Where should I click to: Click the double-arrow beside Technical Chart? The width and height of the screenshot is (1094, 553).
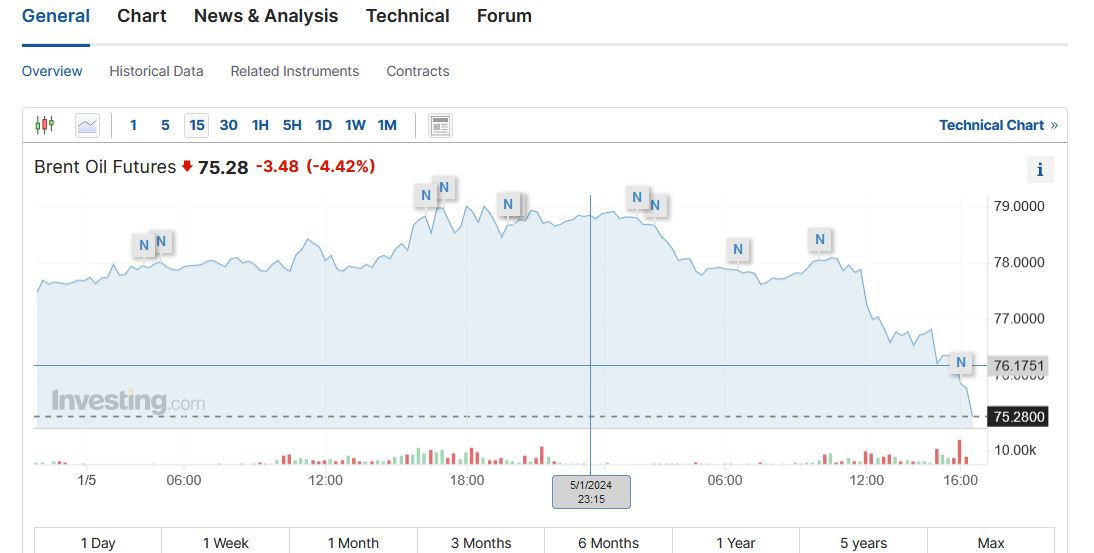click(1054, 125)
